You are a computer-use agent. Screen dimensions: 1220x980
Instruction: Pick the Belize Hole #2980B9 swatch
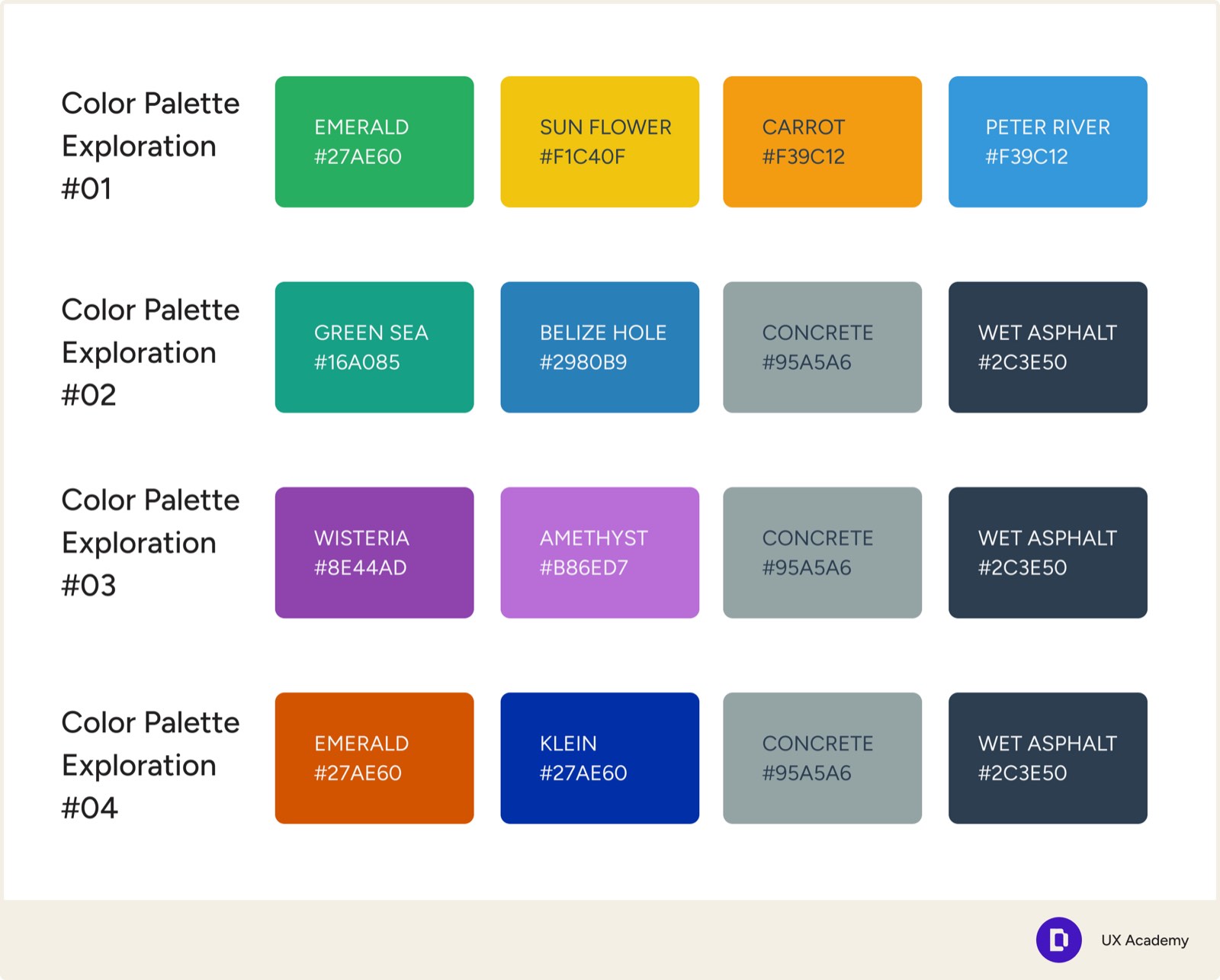tap(600, 347)
